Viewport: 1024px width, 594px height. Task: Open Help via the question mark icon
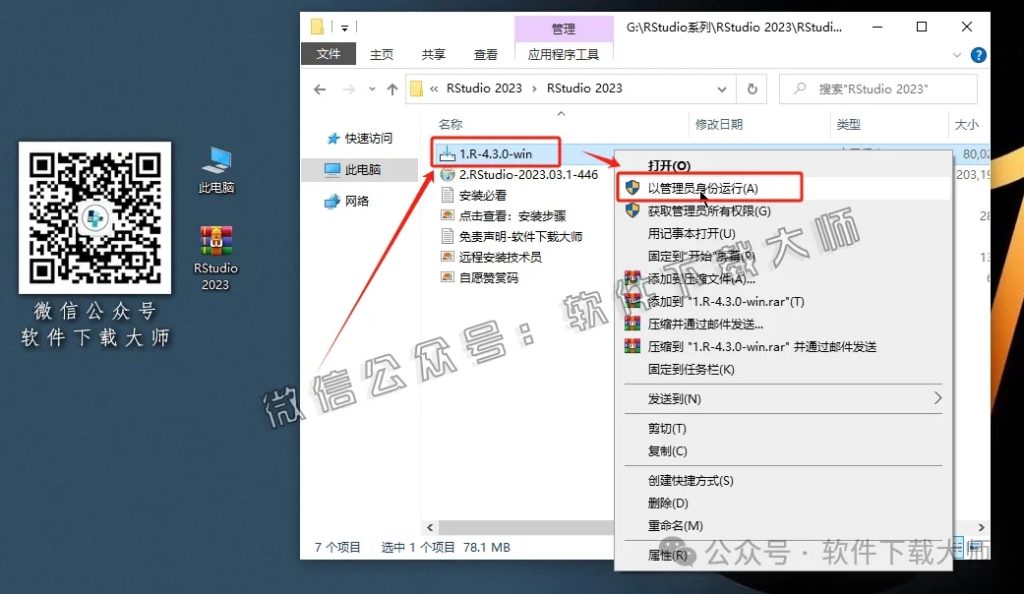pyautogui.click(x=978, y=55)
